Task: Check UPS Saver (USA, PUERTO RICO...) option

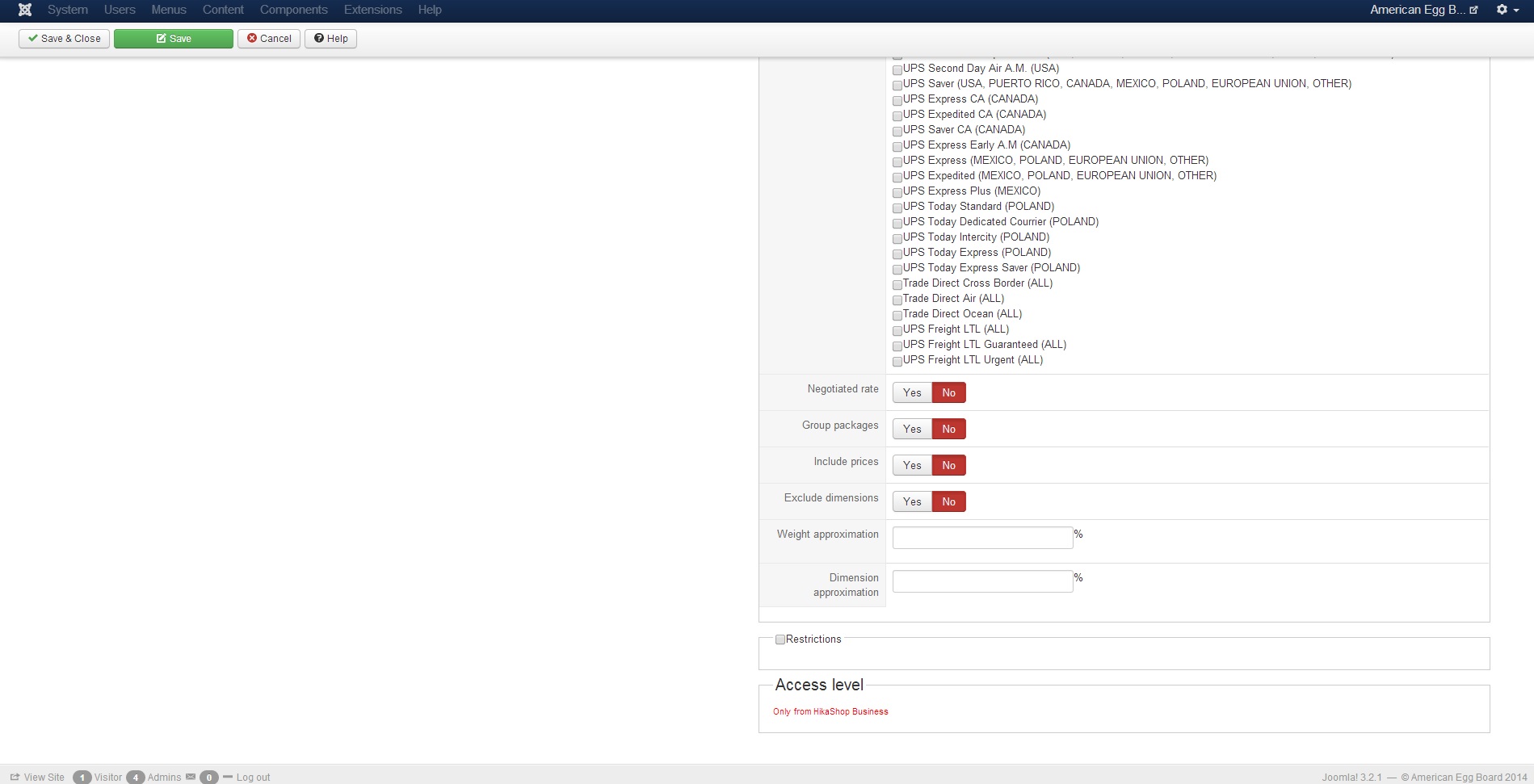Action: (897, 86)
